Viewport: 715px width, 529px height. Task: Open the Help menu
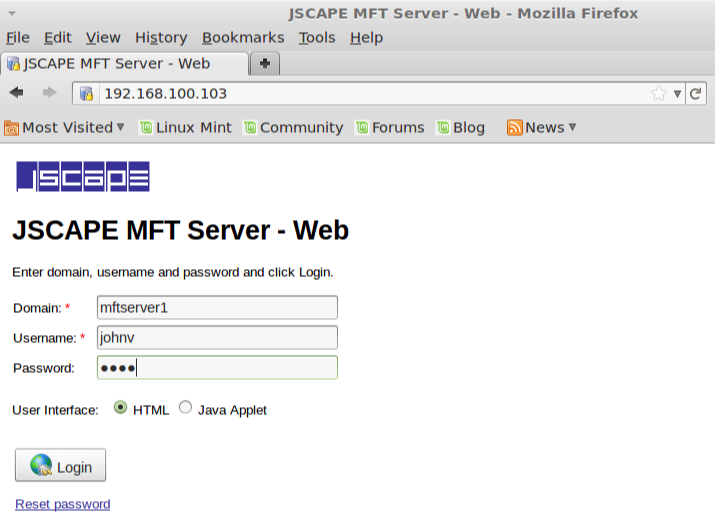pyautogui.click(x=367, y=37)
